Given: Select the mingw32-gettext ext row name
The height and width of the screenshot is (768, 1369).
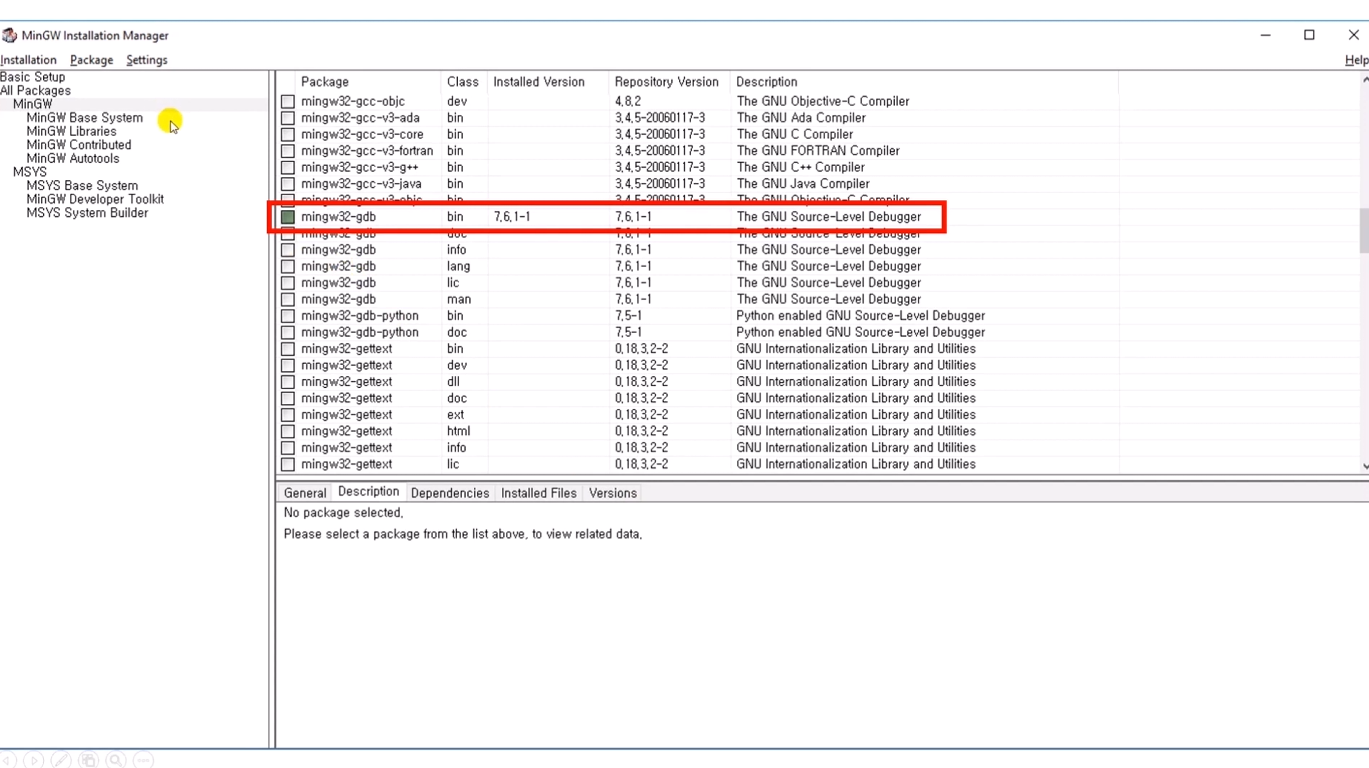Looking at the screenshot, I should [346, 415].
